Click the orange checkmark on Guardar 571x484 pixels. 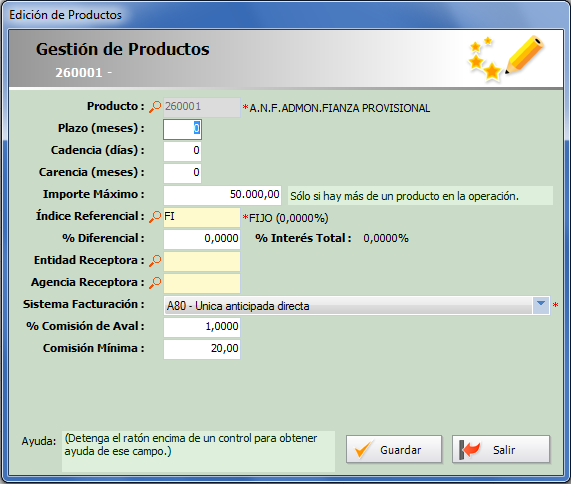363,449
